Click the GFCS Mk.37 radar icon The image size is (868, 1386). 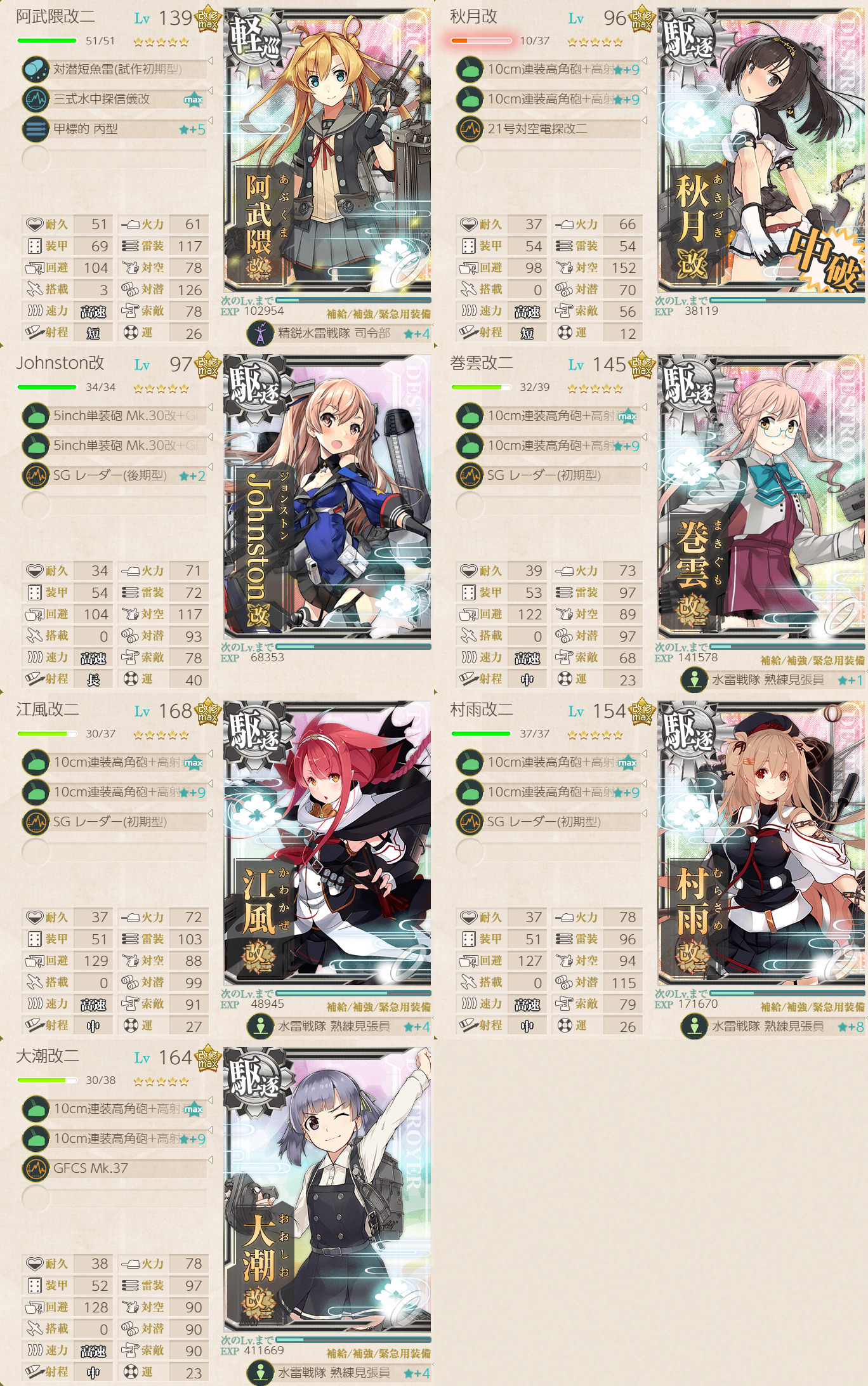[36, 1168]
